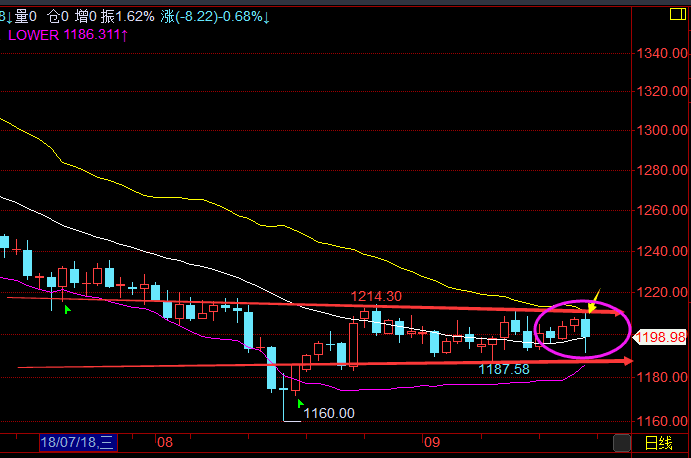Click the 1340.00 price axis label
Viewport: 691px width, 458px height.
click(x=662, y=53)
